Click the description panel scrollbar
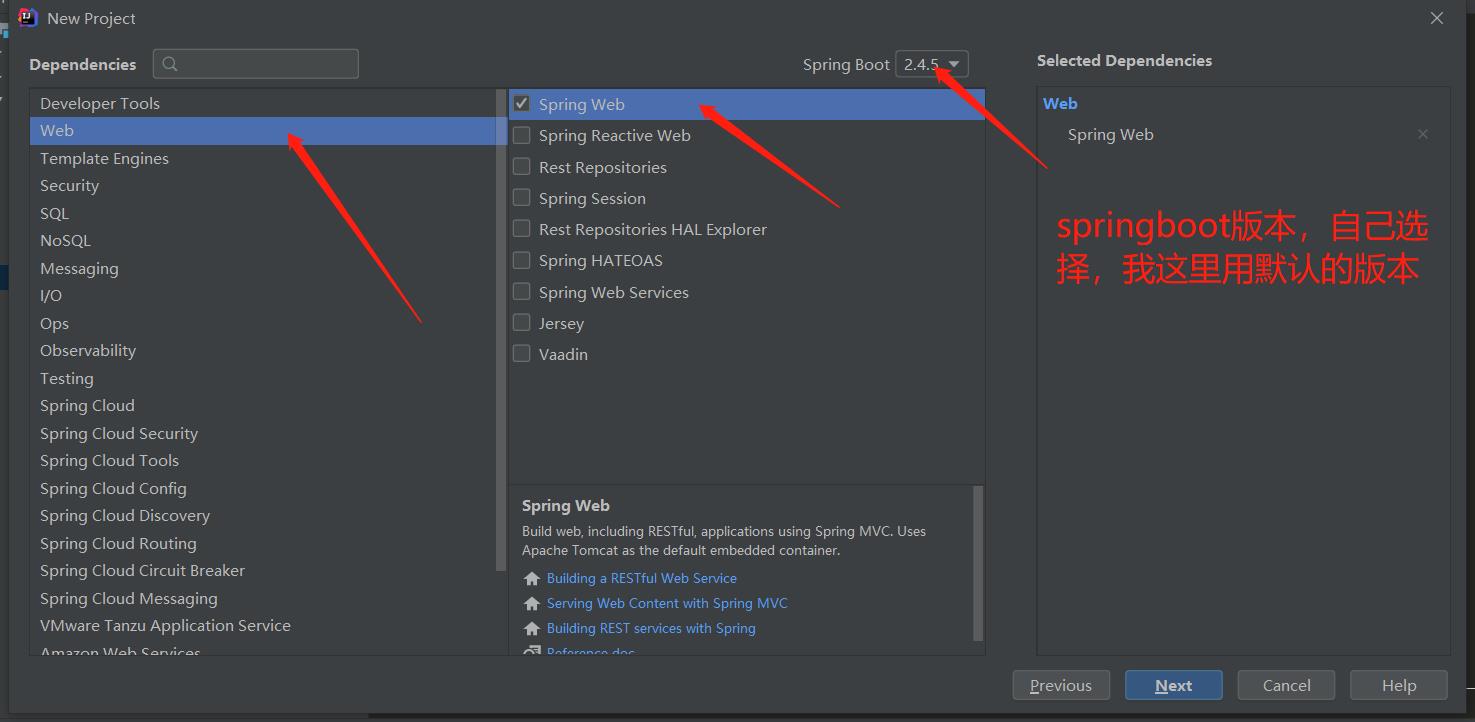The width and height of the screenshot is (1475, 722). (978, 563)
